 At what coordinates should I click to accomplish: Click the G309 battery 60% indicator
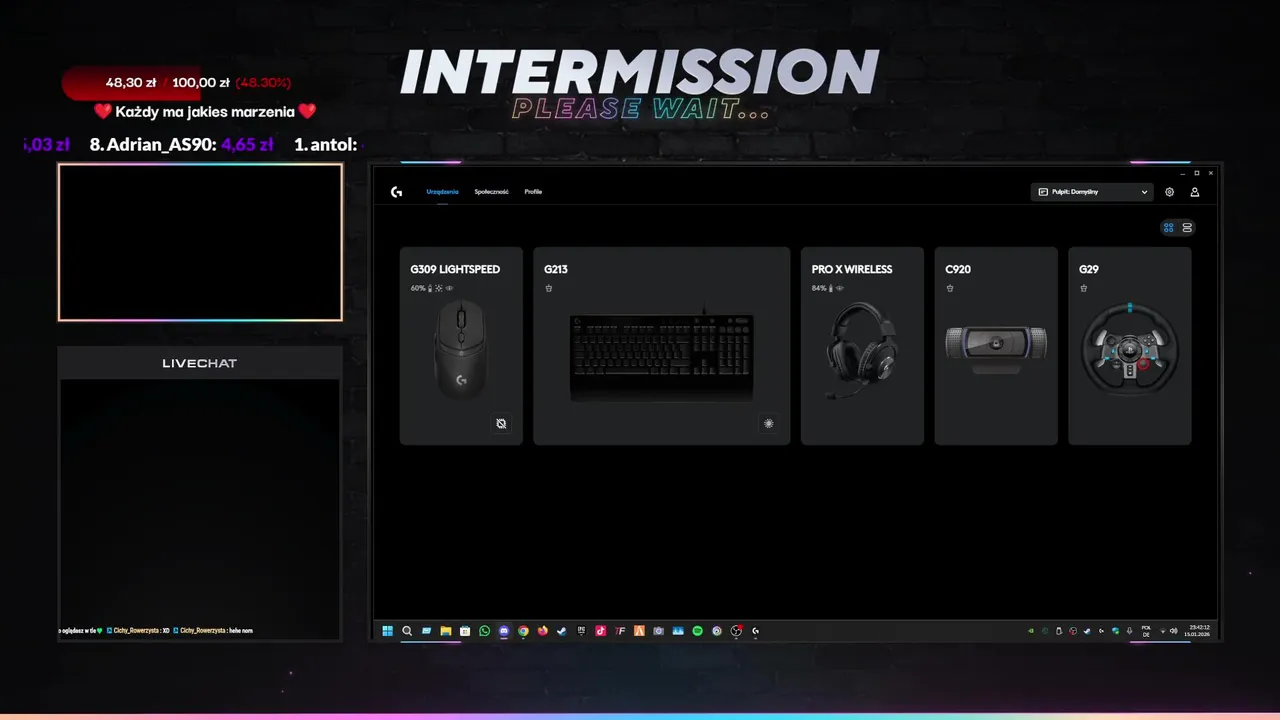(x=421, y=288)
